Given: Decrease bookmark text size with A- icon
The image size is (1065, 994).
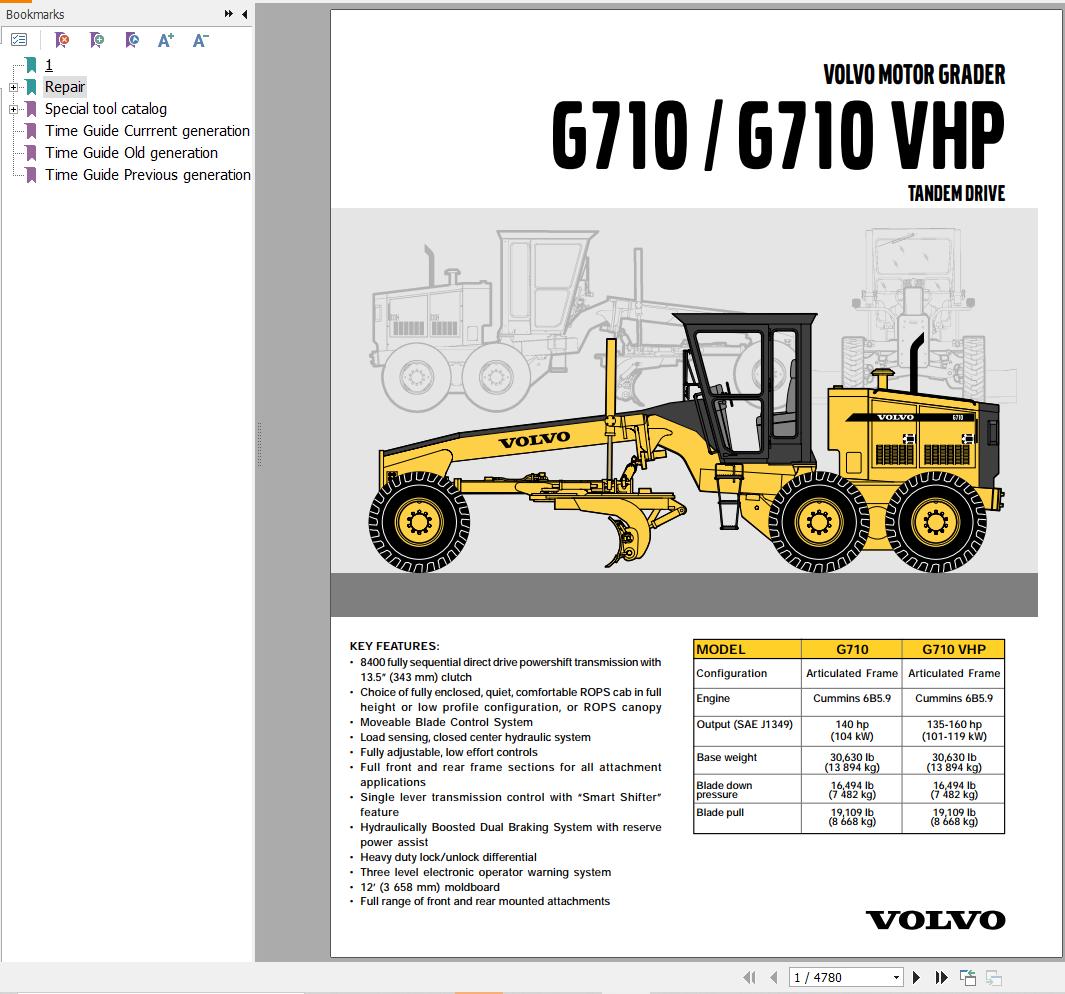Looking at the screenshot, I should click(x=200, y=40).
